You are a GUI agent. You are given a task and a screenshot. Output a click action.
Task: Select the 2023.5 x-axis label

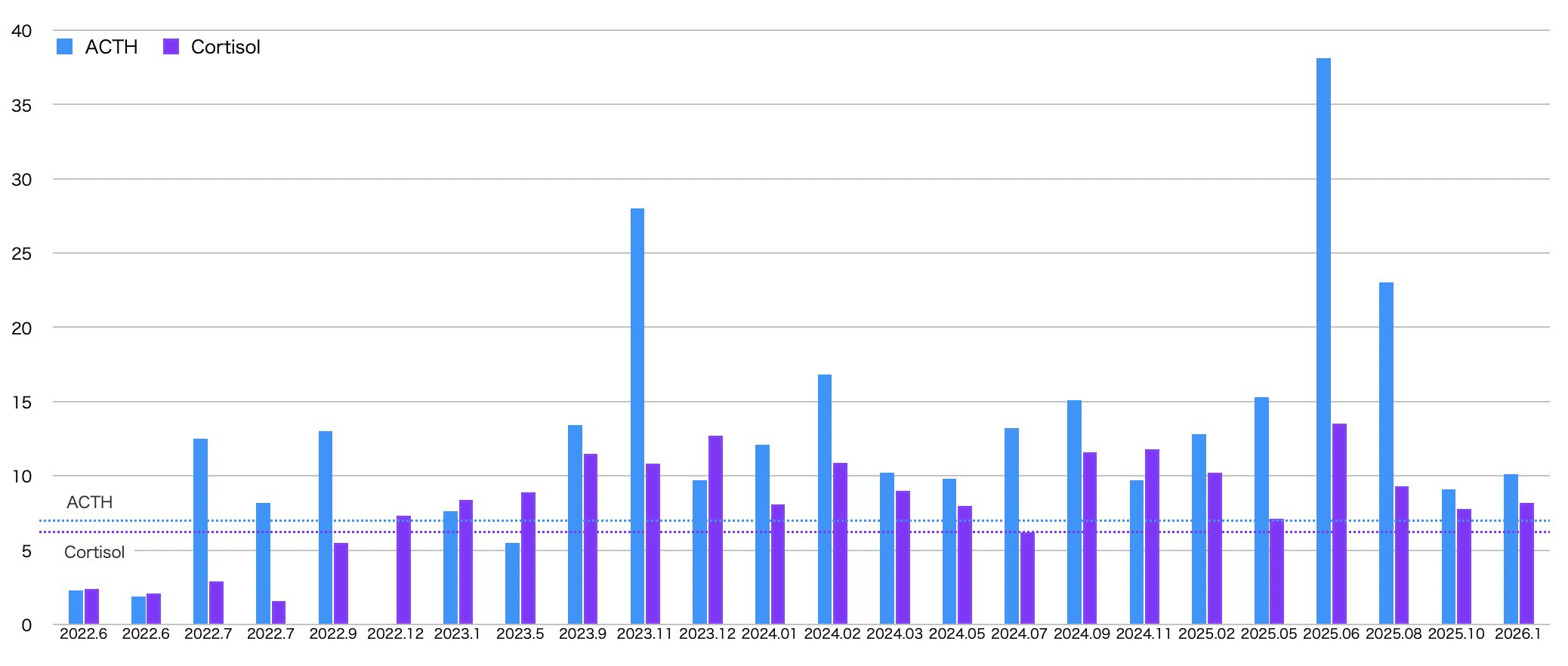pos(520,634)
